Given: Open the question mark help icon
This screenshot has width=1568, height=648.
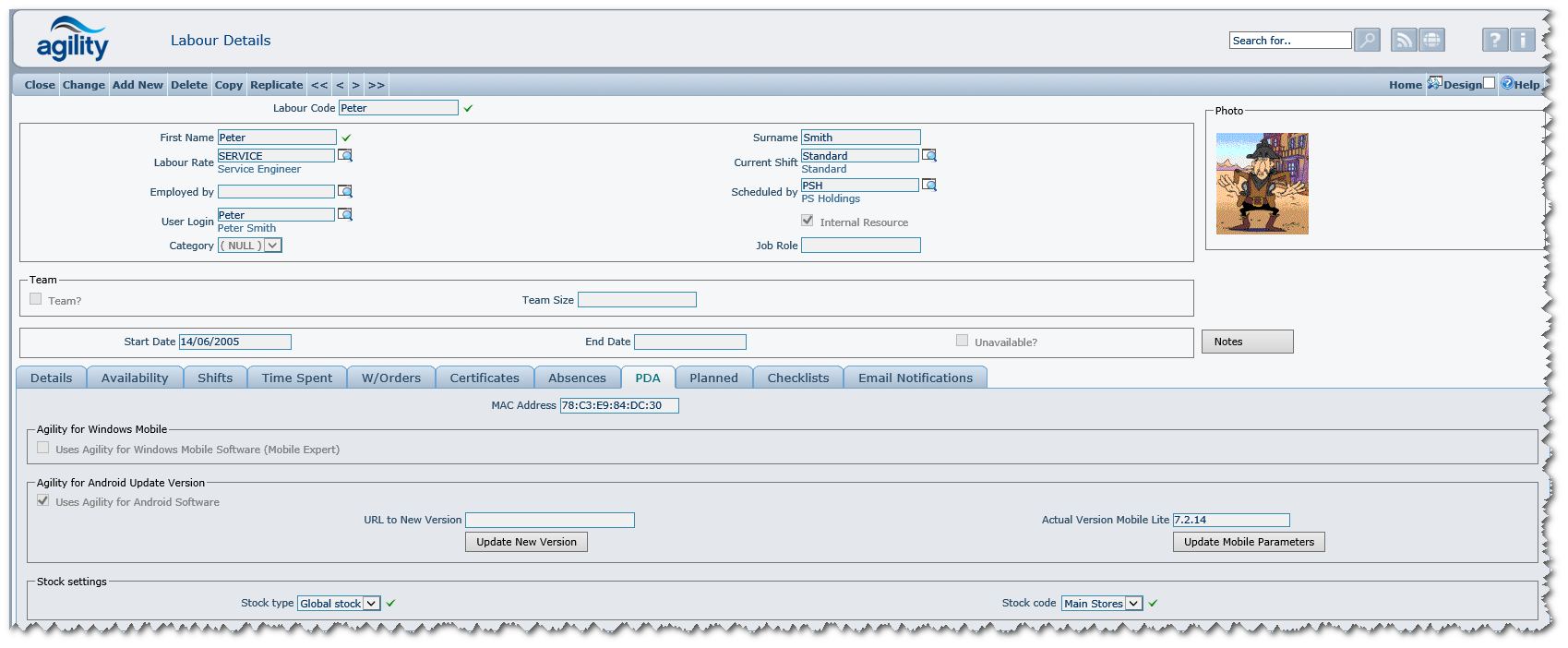Looking at the screenshot, I should click(1495, 40).
